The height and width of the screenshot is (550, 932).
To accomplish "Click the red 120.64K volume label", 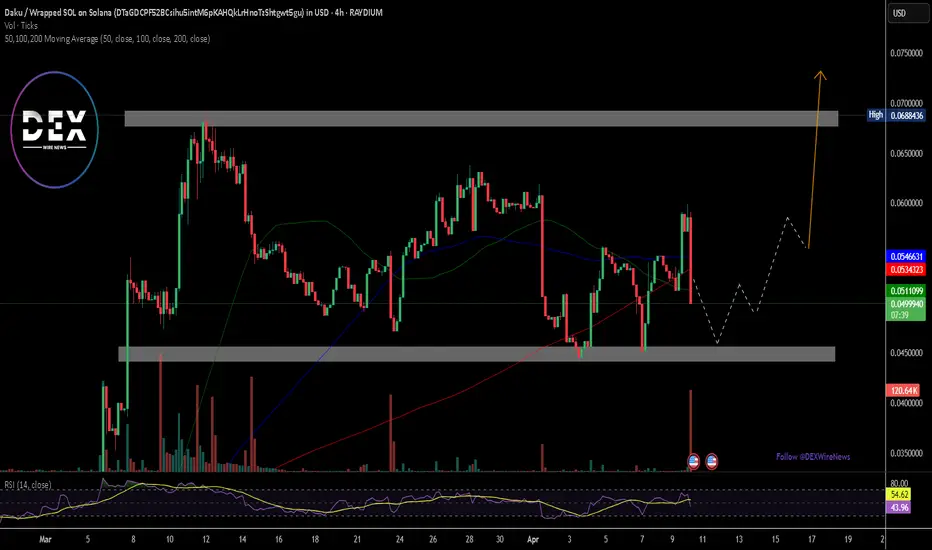I will tap(903, 391).
